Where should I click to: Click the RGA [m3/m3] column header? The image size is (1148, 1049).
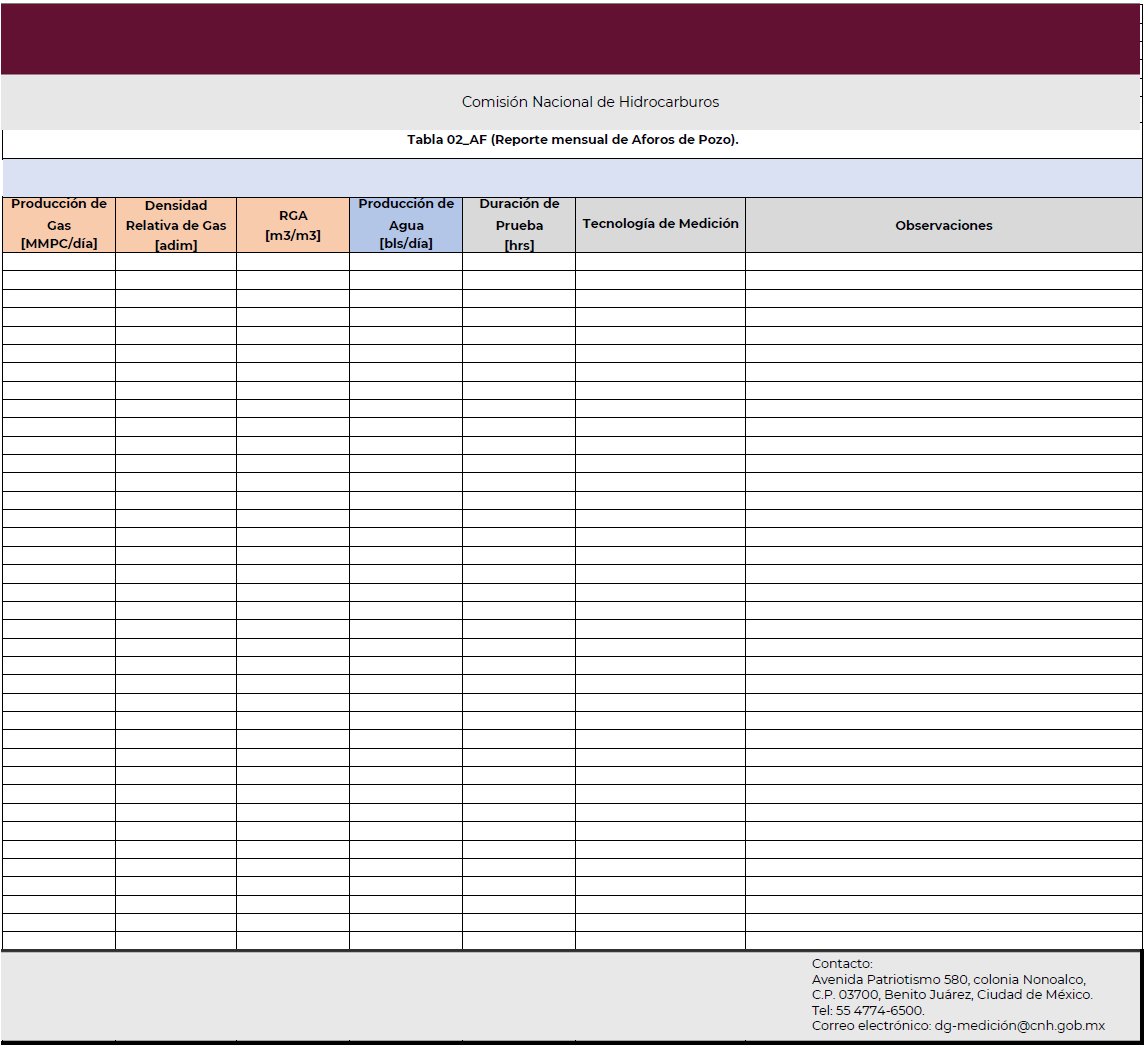(293, 225)
